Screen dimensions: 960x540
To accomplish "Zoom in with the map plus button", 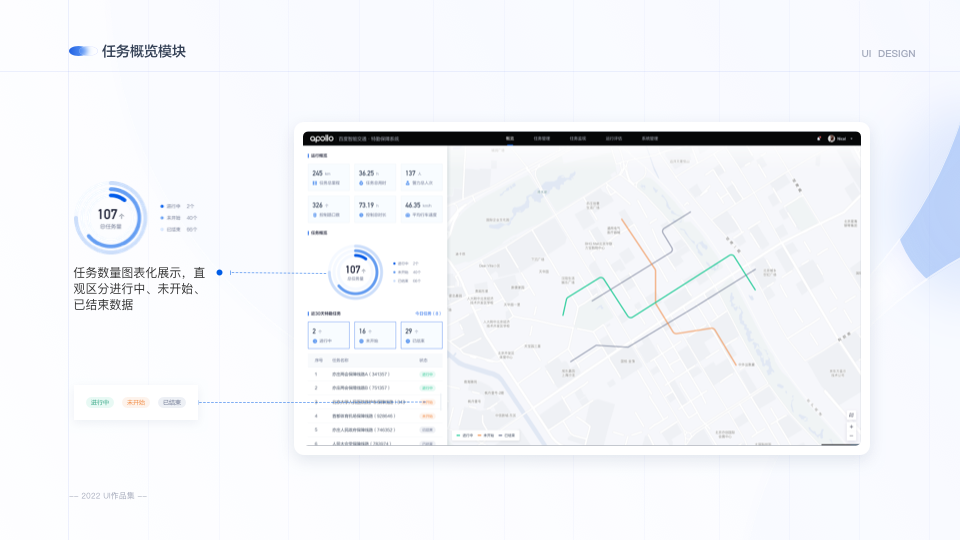I will point(851,427).
